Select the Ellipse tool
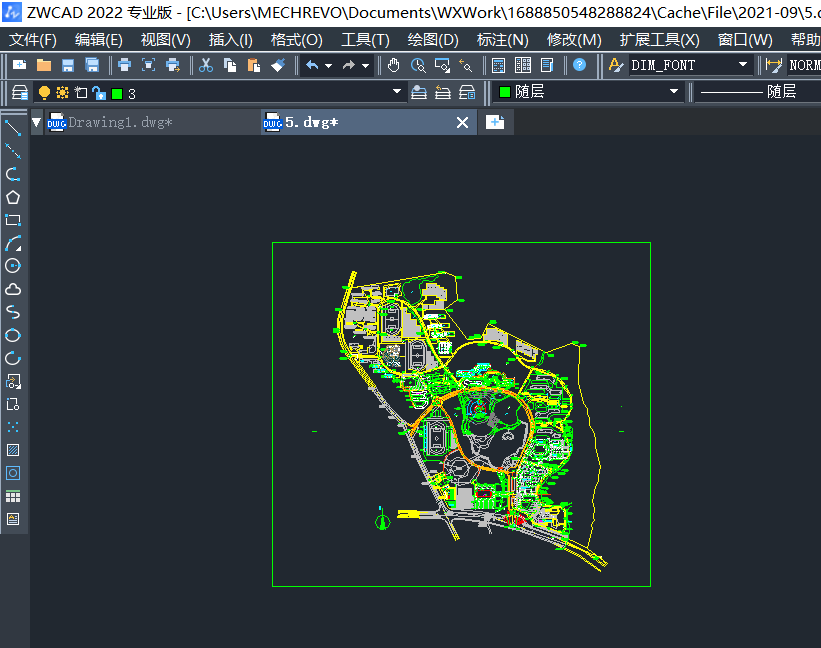Screen dimensions: 821x648 coord(13,335)
